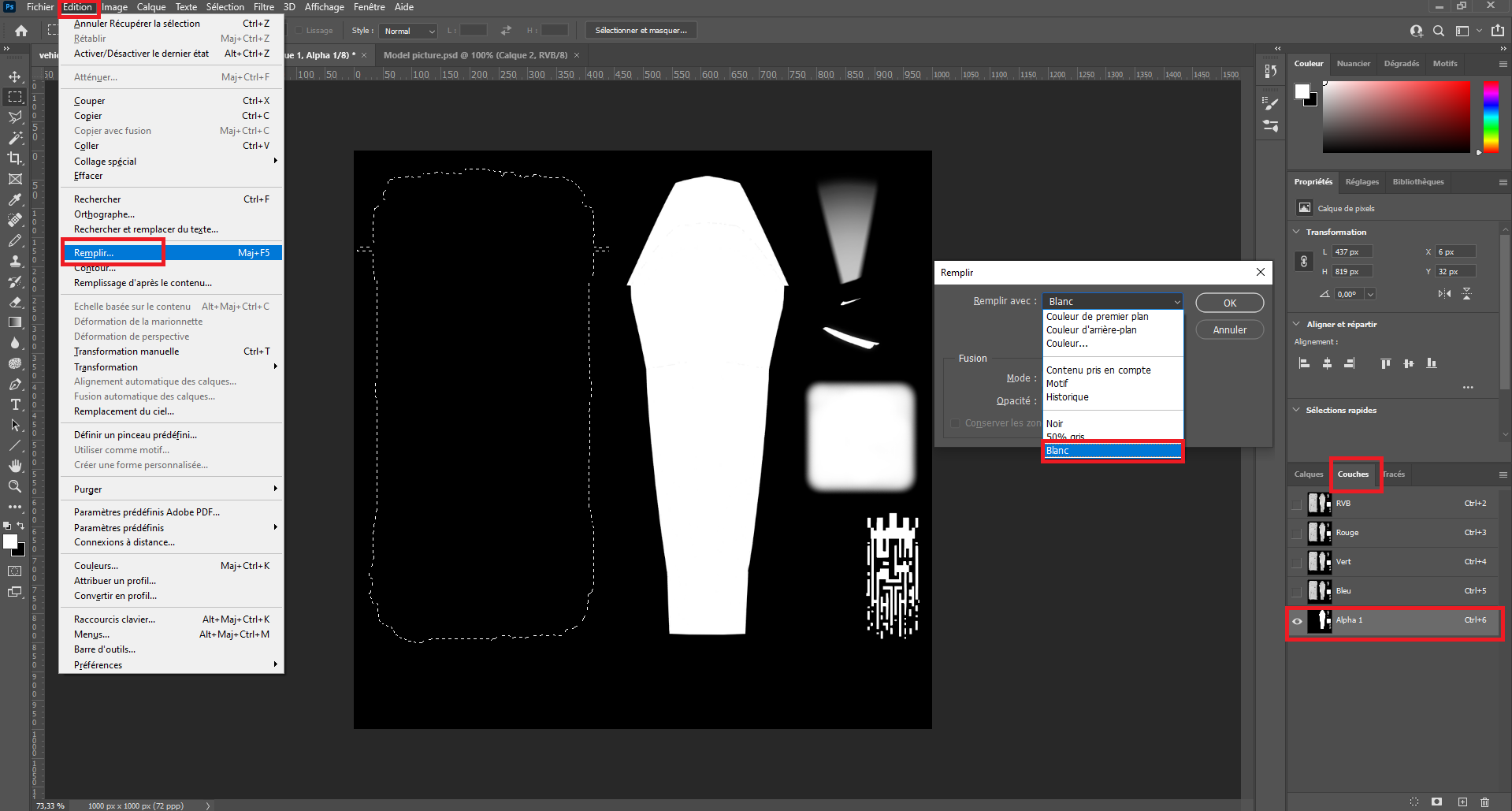Show the Rouge channel visibility
This screenshot has width=1512, height=811.
pyautogui.click(x=1297, y=533)
